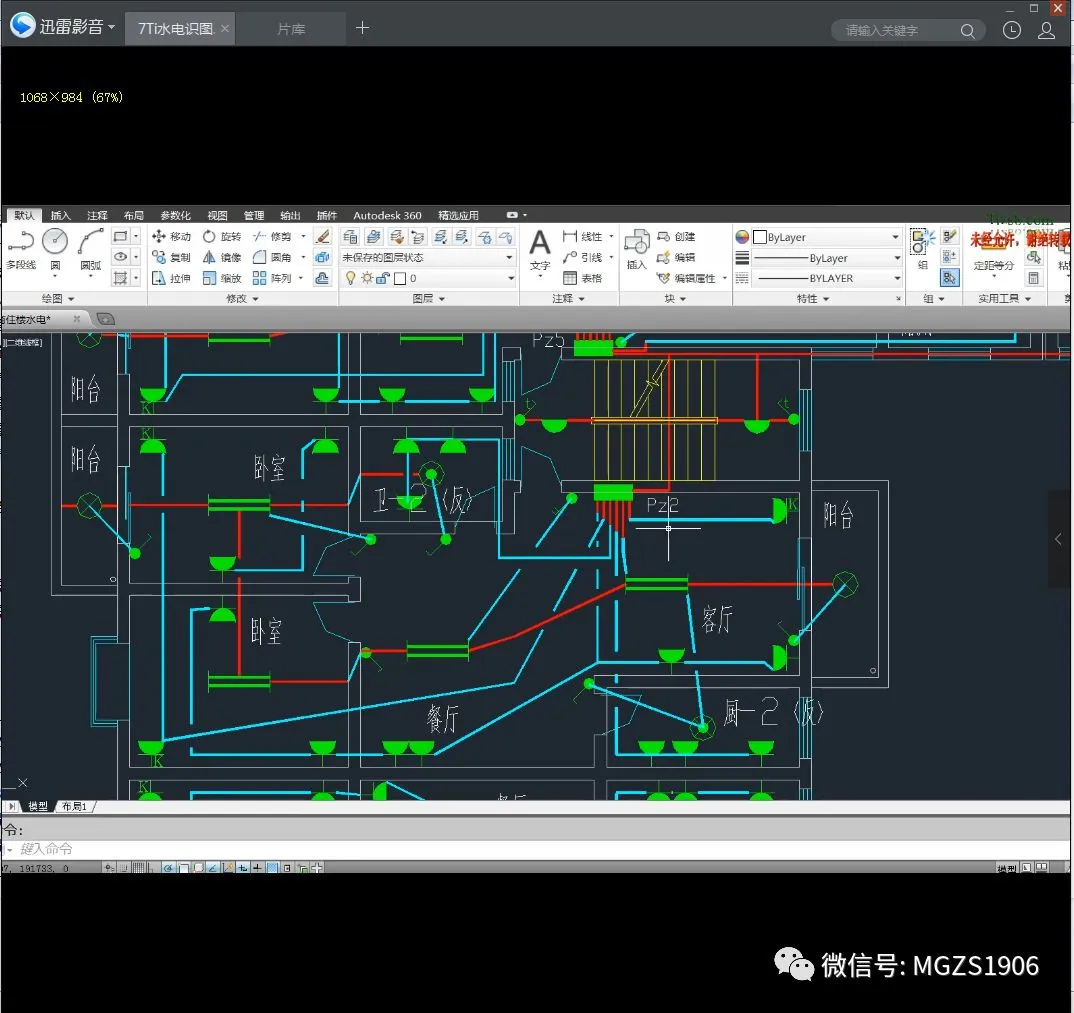Select the Circle (圆) tool
The image size is (1074, 1013).
click(55, 251)
